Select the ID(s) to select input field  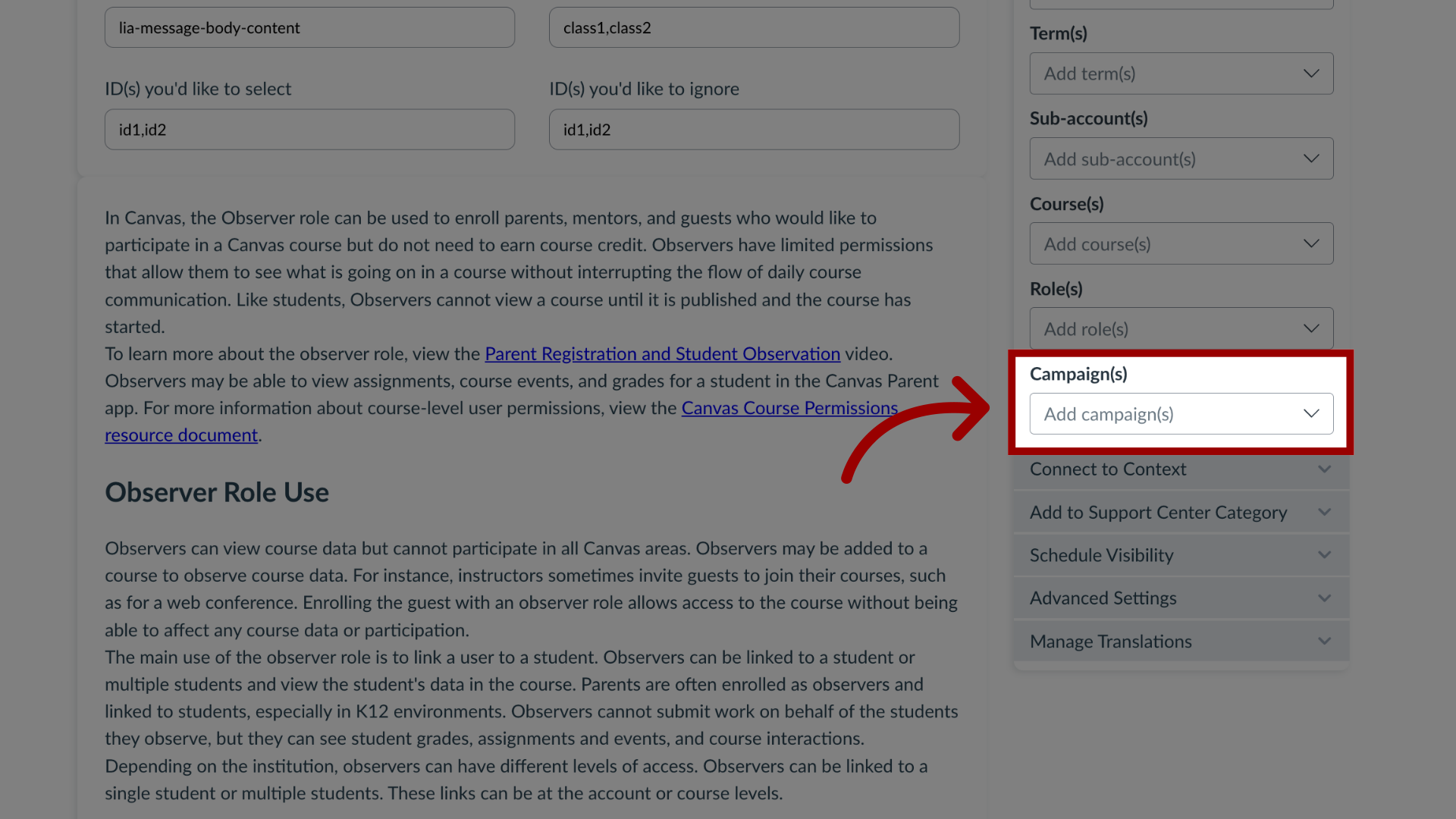(310, 129)
